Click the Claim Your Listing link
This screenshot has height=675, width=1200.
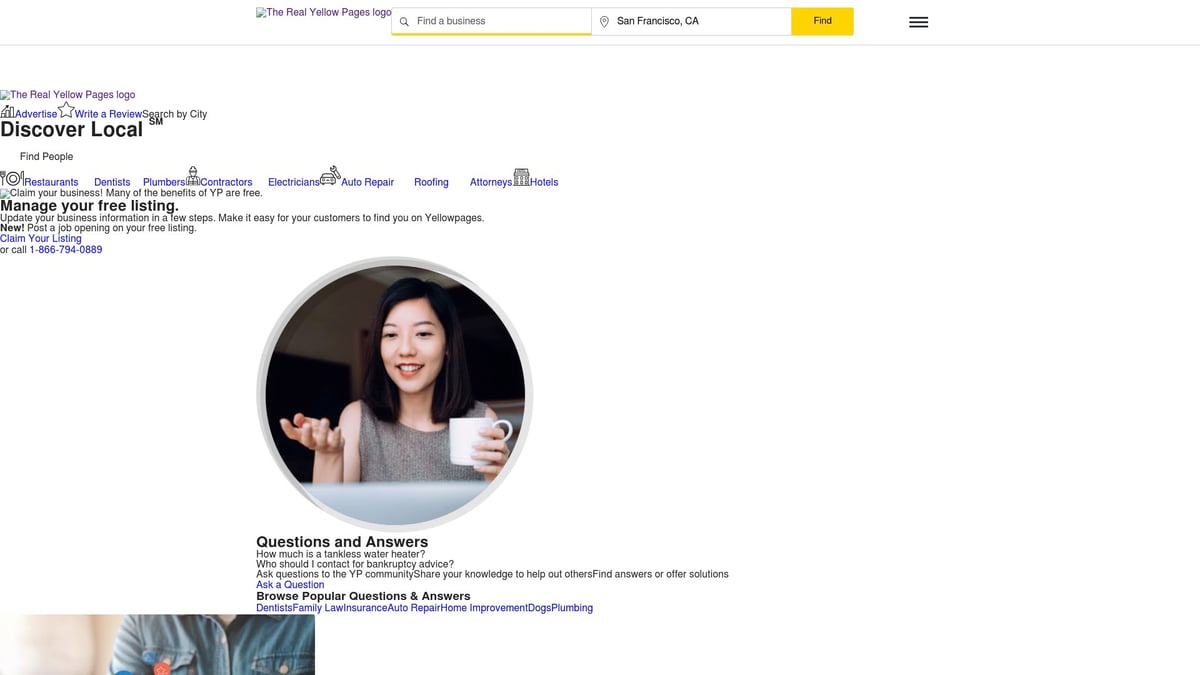41,239
